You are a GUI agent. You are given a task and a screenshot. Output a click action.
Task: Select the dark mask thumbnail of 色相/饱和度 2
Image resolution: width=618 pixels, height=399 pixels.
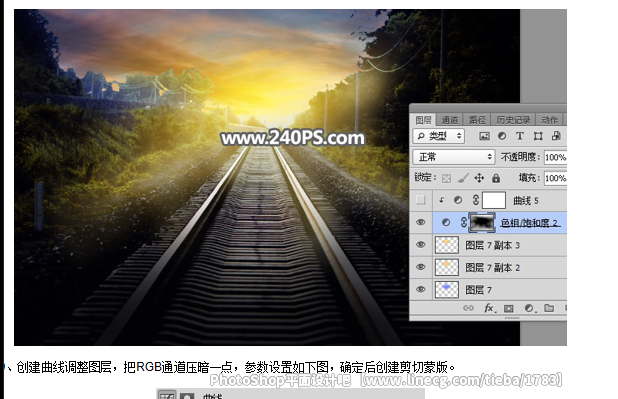click(482, 223)
